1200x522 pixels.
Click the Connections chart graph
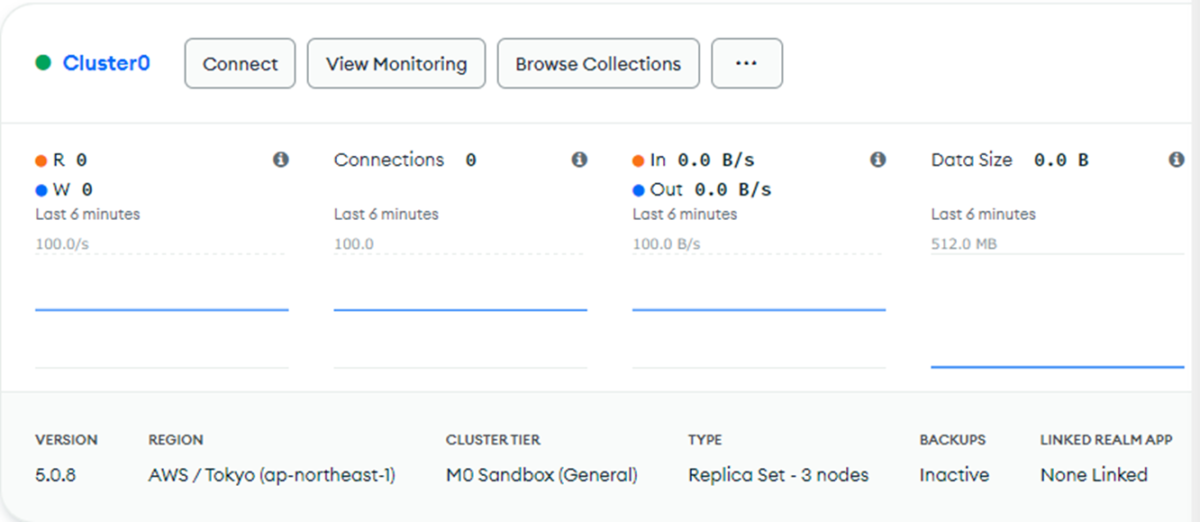click(460, 310)
